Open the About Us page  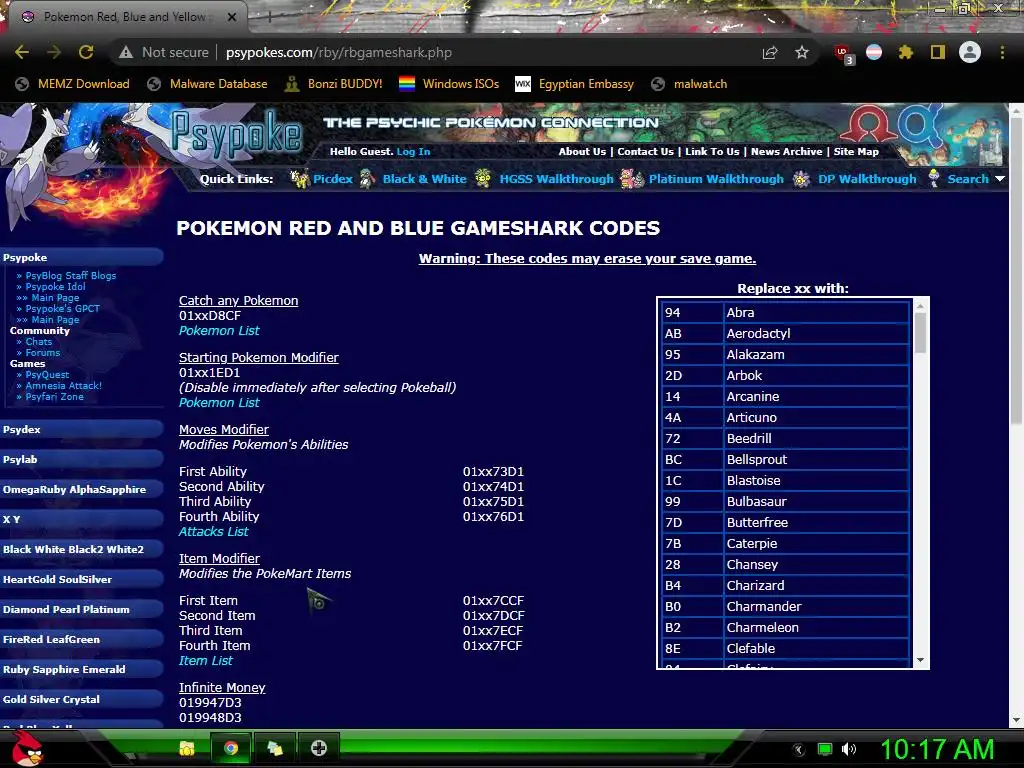tap(582, 152)
